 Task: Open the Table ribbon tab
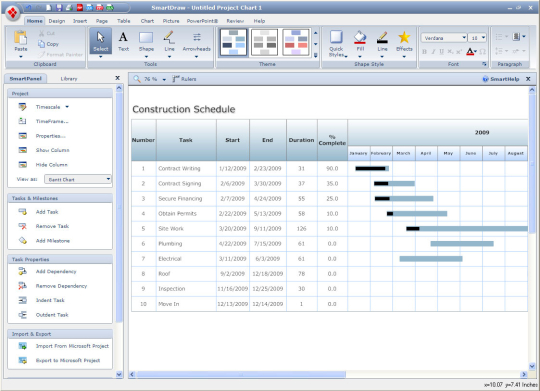pyautogui.click(x=124, y=21)
